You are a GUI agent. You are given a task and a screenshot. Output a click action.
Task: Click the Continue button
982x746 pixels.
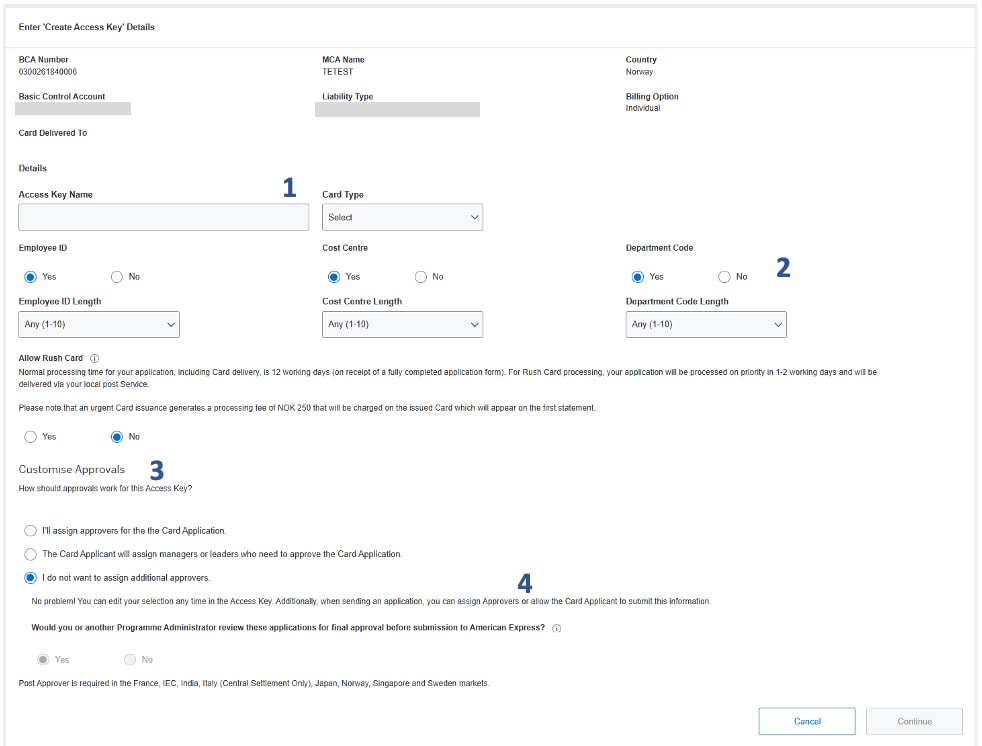(x=913, y=720)
